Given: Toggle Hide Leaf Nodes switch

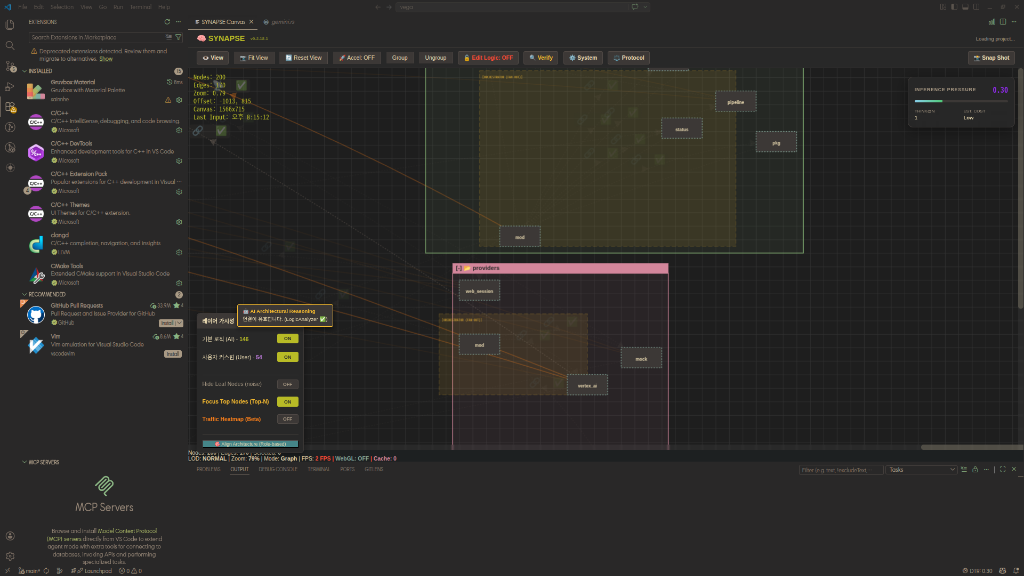Looking at the screenshot, I should point(287,384).
